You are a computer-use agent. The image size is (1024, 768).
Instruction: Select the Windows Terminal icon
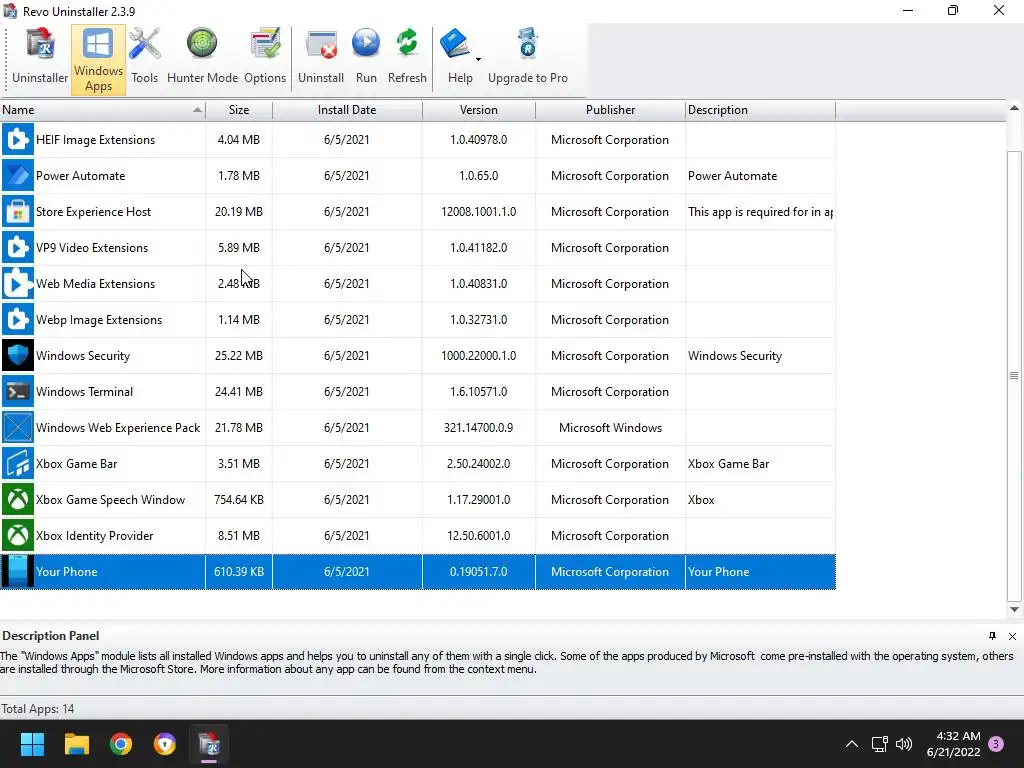tap(18, 391)
